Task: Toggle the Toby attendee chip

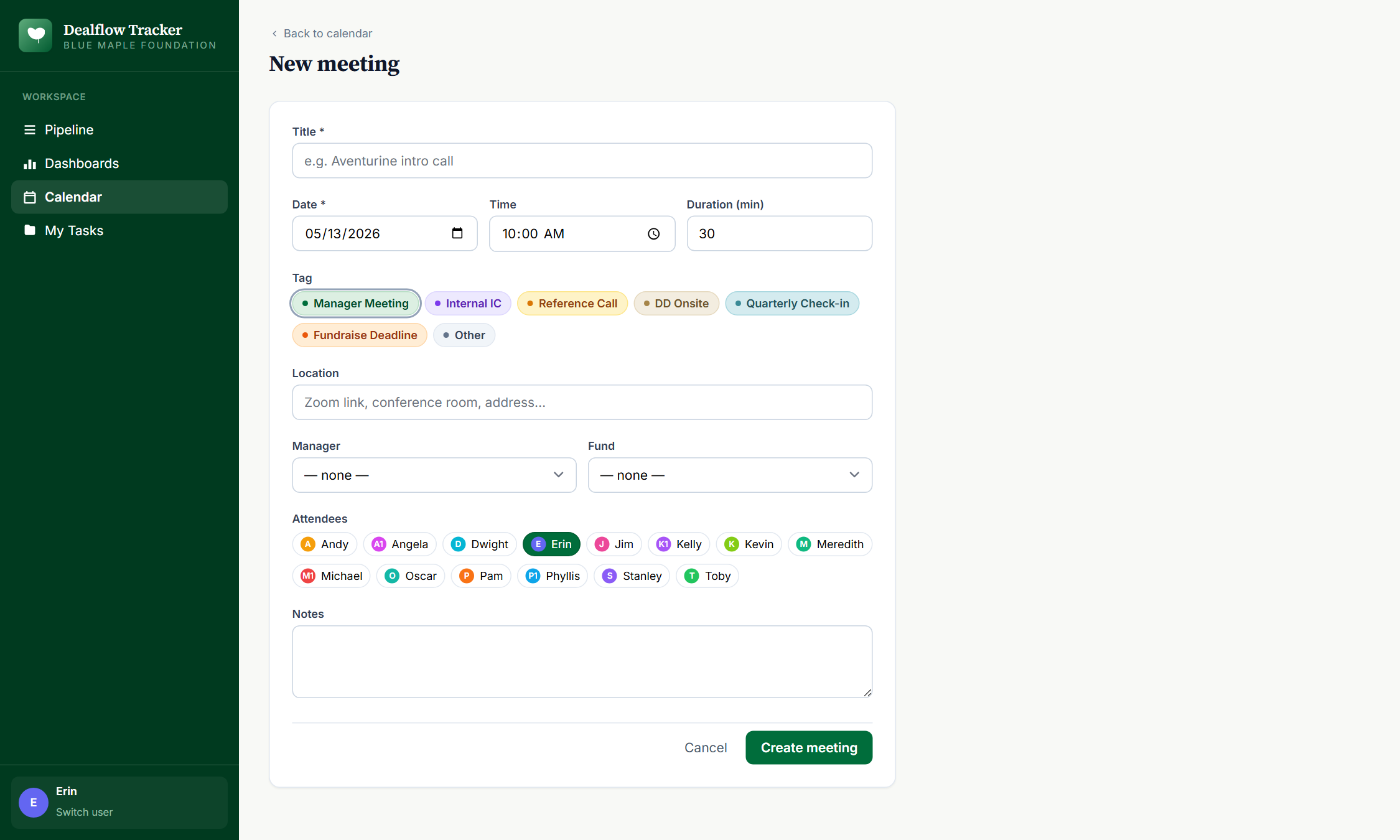Action: coord(707,576)
